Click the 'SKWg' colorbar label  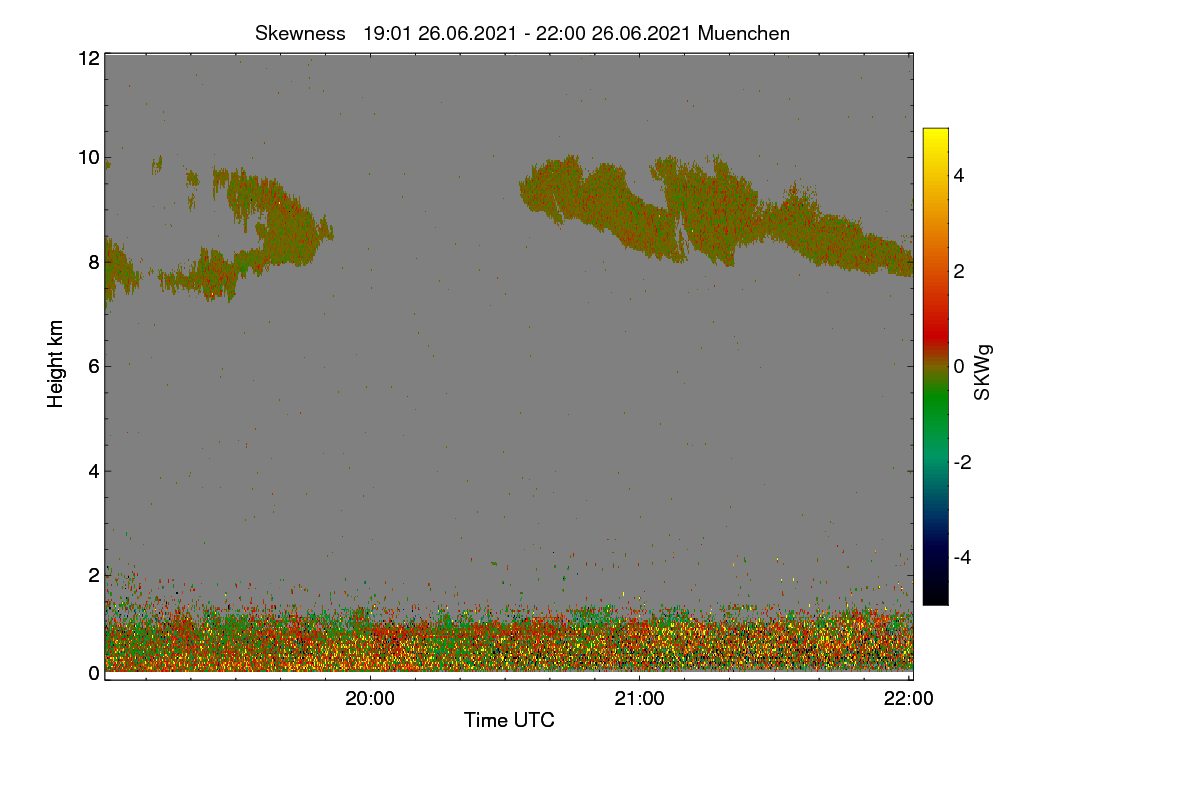983,373
